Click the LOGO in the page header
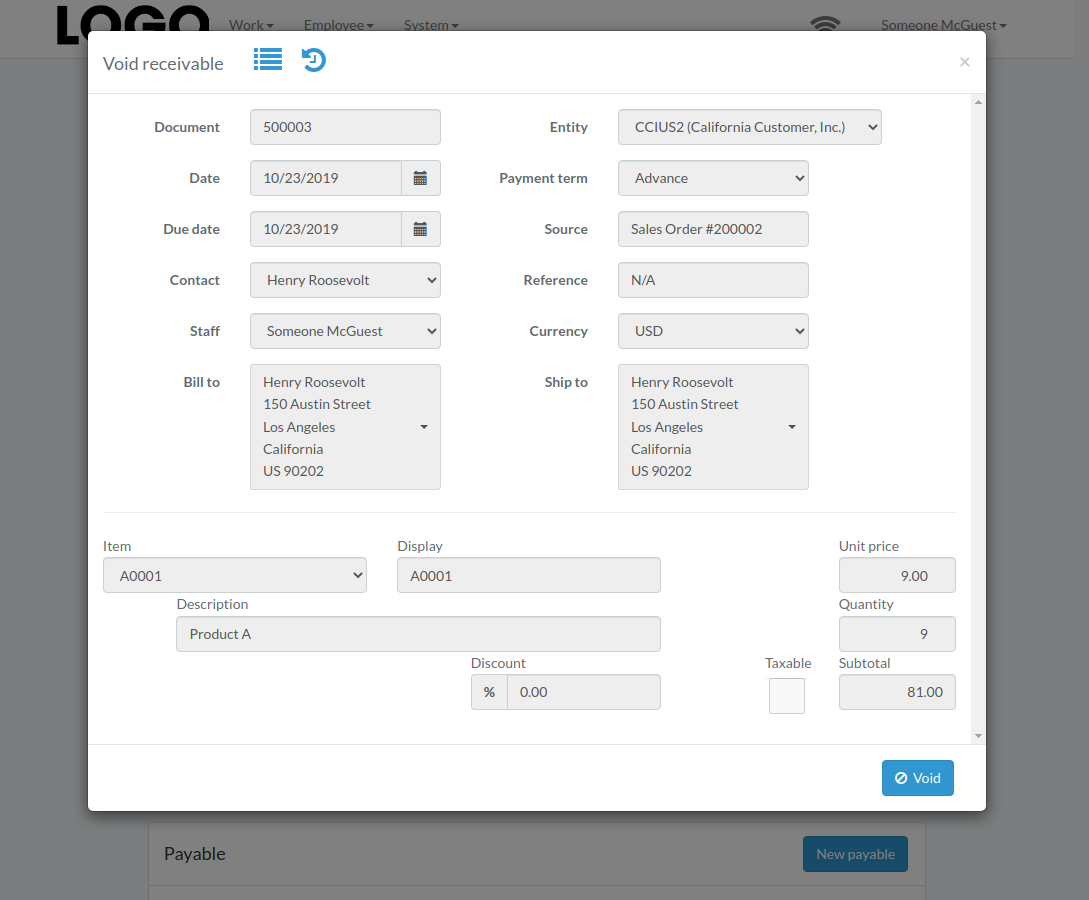1089x900 pixels. point(133,25)
